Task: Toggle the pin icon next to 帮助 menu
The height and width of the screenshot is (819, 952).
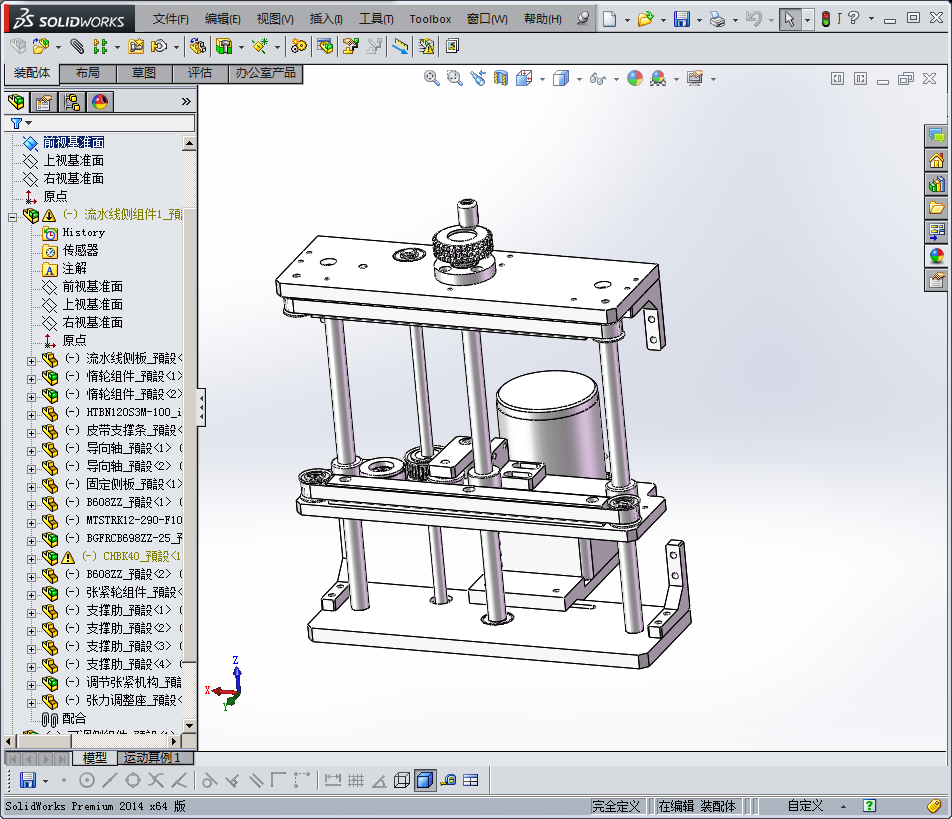Action: (583, 18)
